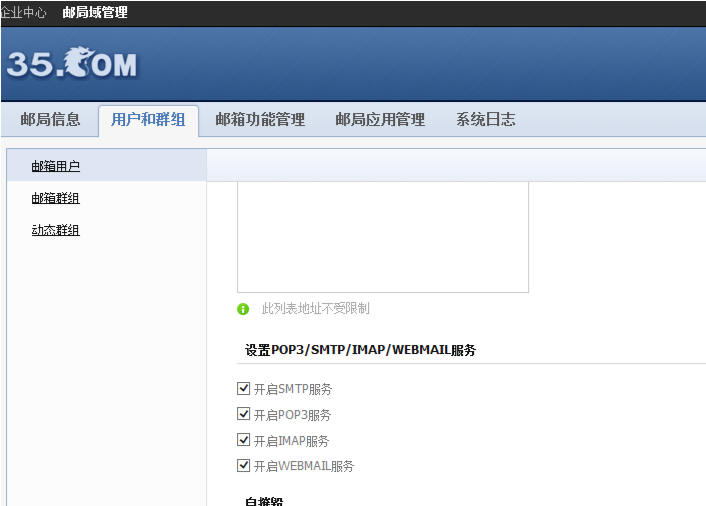Switch to the 邮箱功能管理 tab
The height and width of the screenshot is (506, 706).
coord(260,120)
